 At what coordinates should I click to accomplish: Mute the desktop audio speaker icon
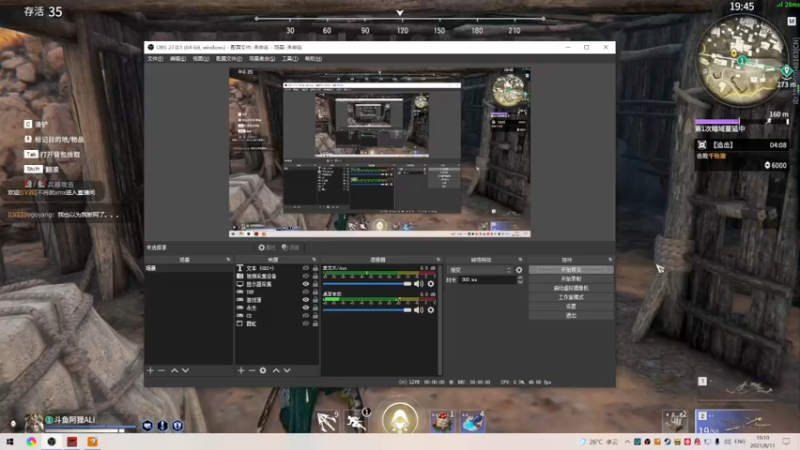419,310
